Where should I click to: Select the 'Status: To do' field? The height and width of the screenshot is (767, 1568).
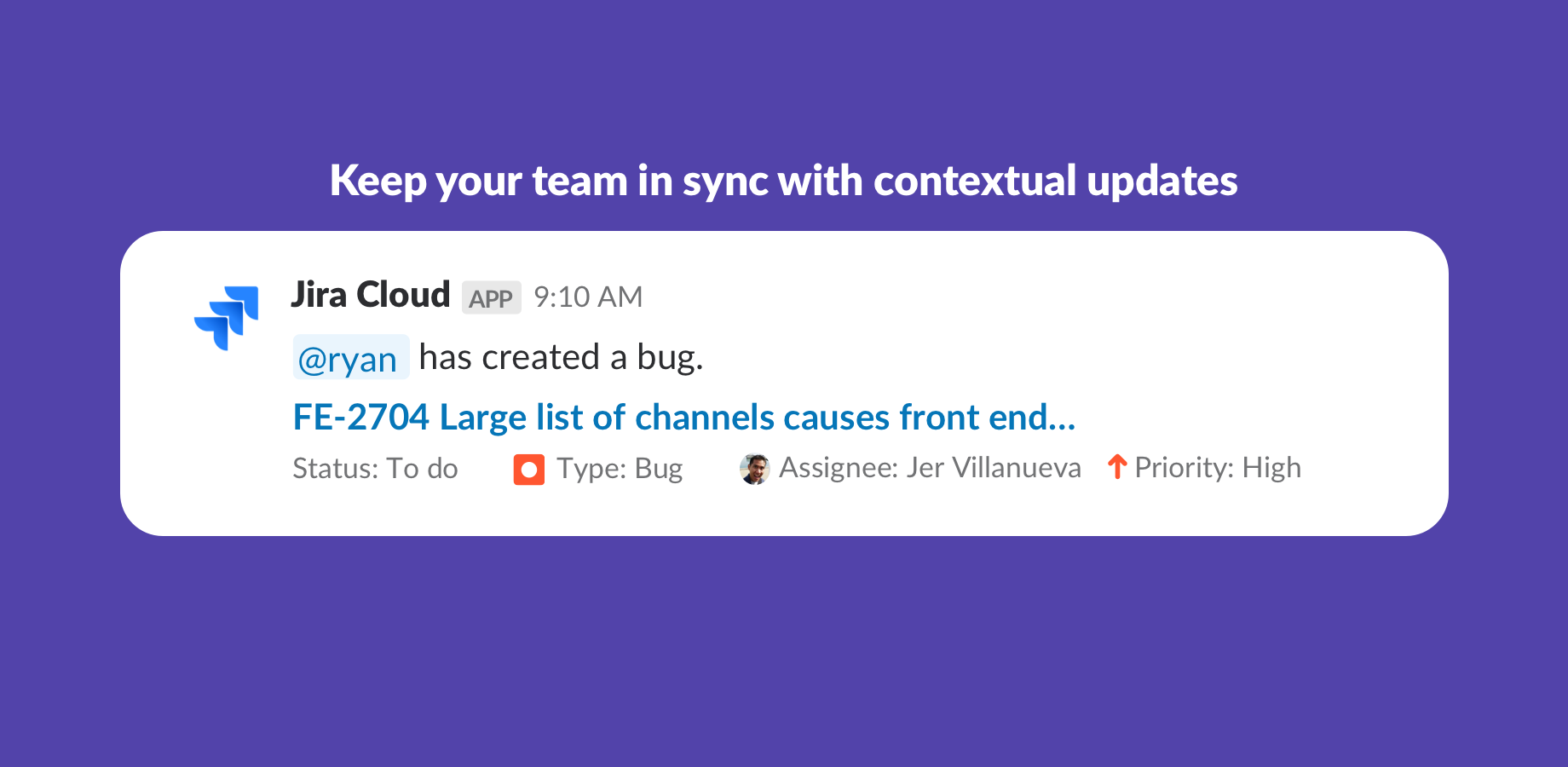(x=375, y=469)
